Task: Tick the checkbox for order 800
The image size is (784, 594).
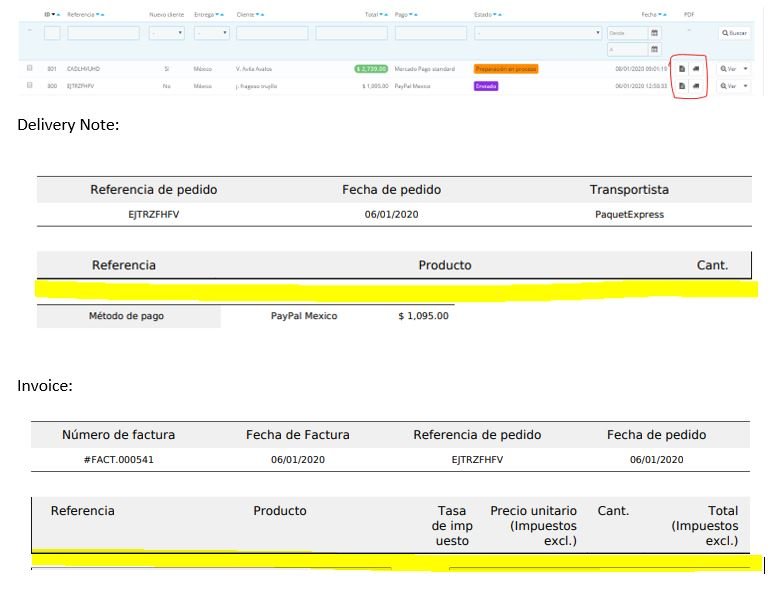Action: 30,85
